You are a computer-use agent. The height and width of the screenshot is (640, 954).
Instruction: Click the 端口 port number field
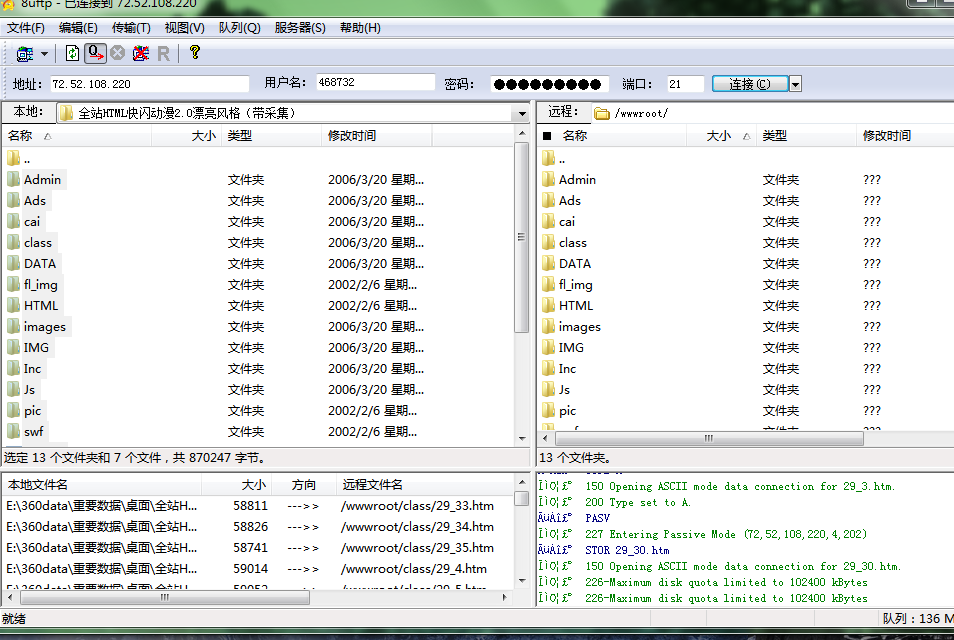point(685,84)
